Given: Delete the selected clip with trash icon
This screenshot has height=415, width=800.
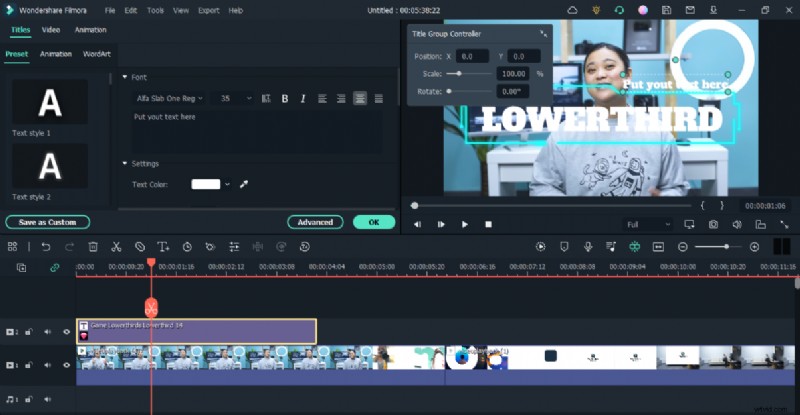Looking at the screenshot, I should (93, 246).
